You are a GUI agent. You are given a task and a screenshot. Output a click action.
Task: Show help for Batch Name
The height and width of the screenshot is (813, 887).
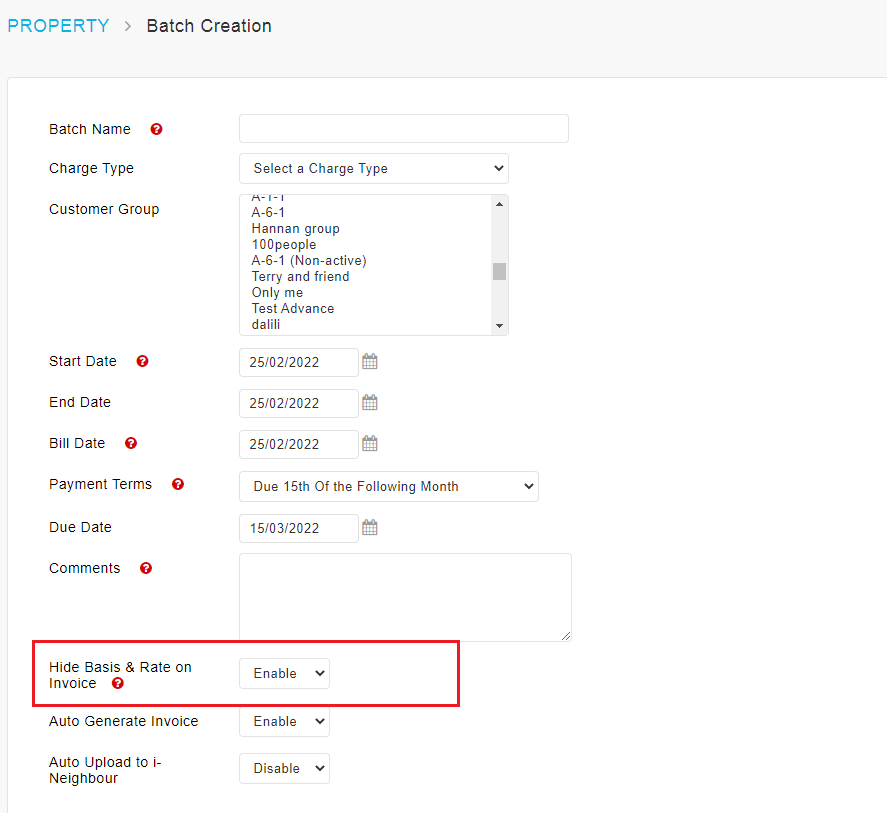pos(156,129)
